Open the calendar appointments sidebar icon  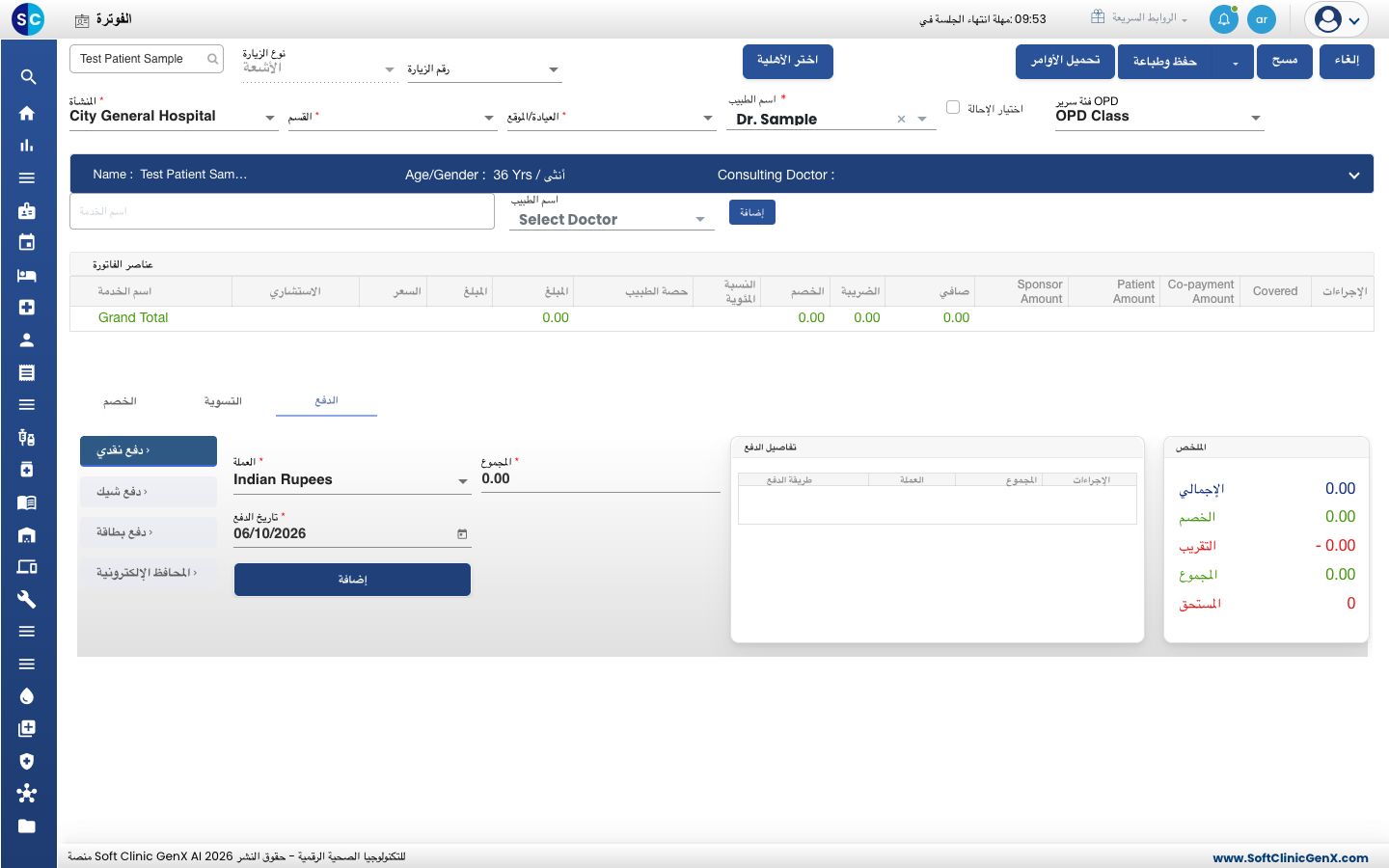point(27,242)
